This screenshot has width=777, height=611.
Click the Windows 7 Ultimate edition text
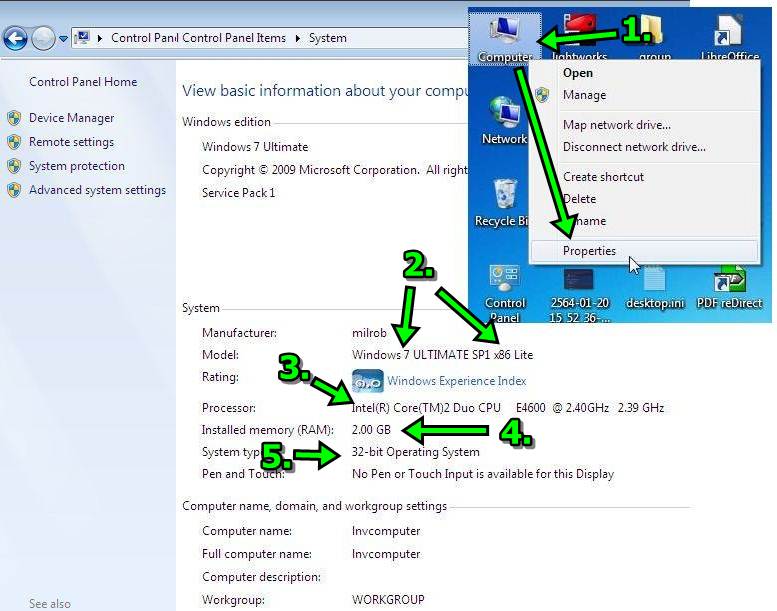[x=255, y=147]
